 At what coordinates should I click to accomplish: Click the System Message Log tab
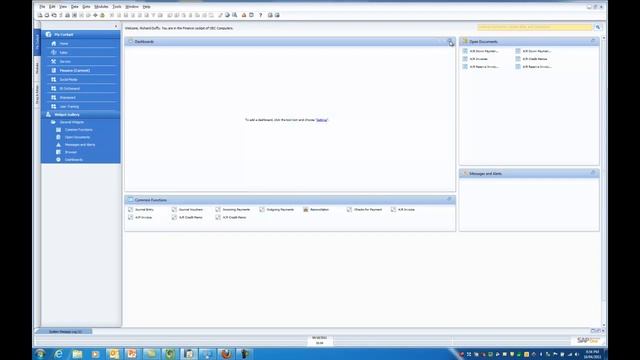(x=65, y=332)
